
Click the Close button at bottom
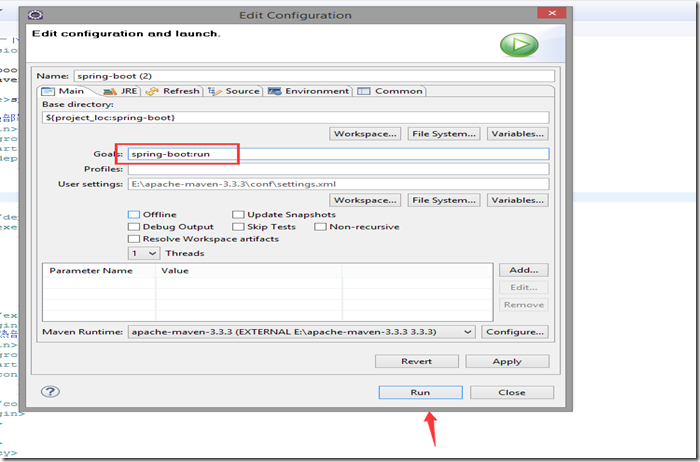512,392
